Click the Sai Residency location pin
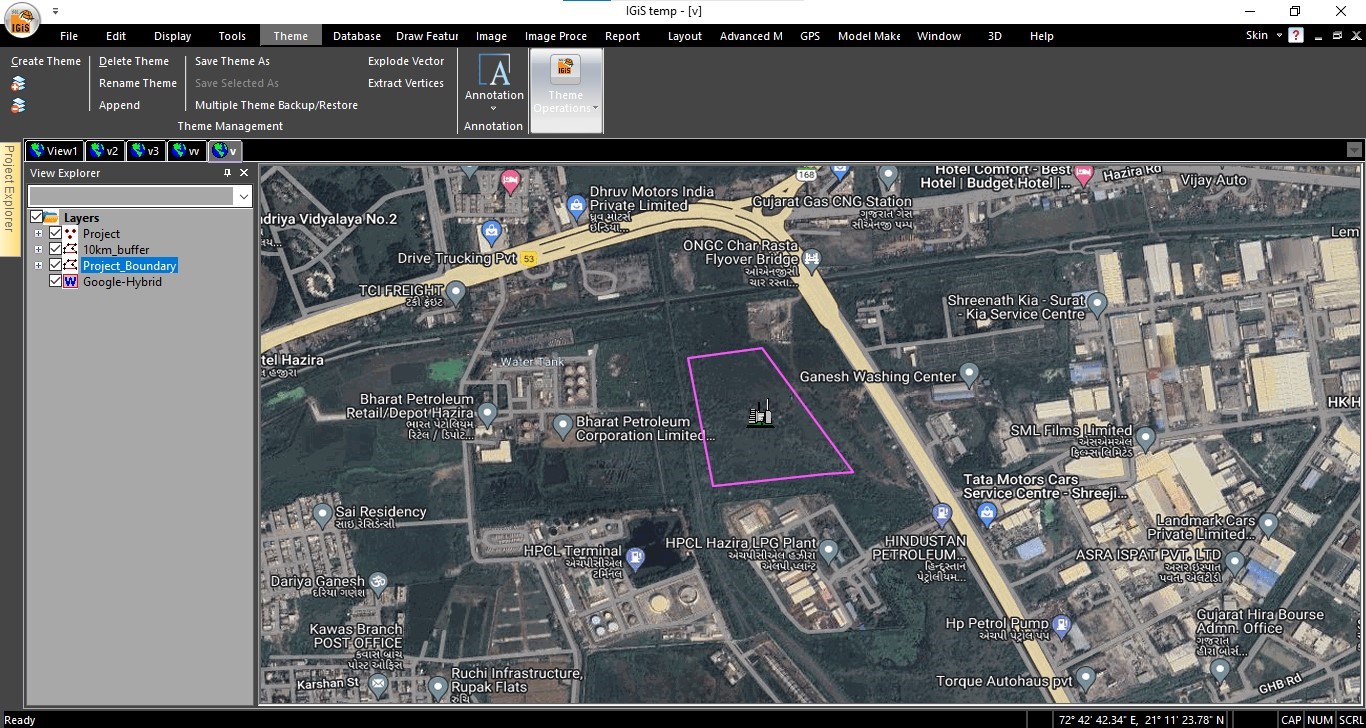The width and height of the screenshot is (1366, 728). [322, 515]
